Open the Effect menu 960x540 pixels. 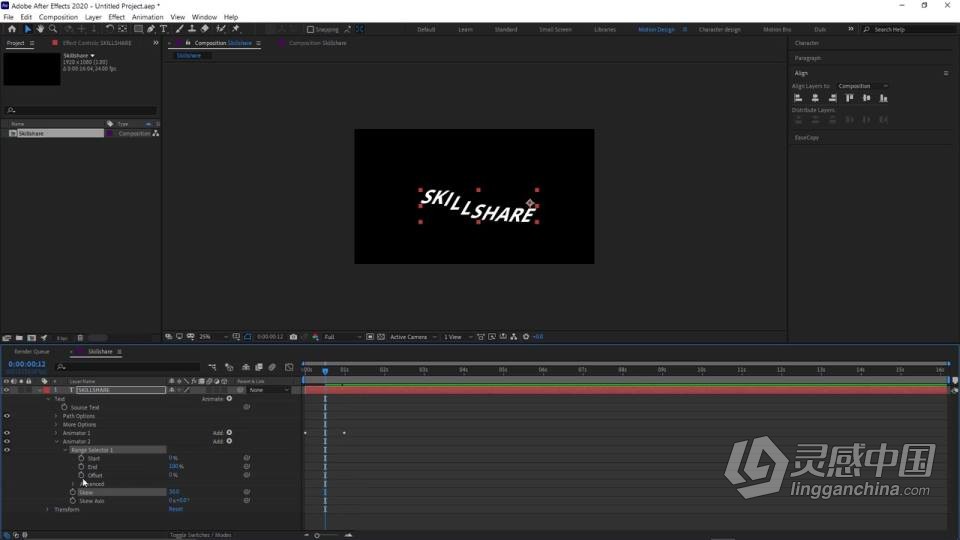tap(116, 17)
